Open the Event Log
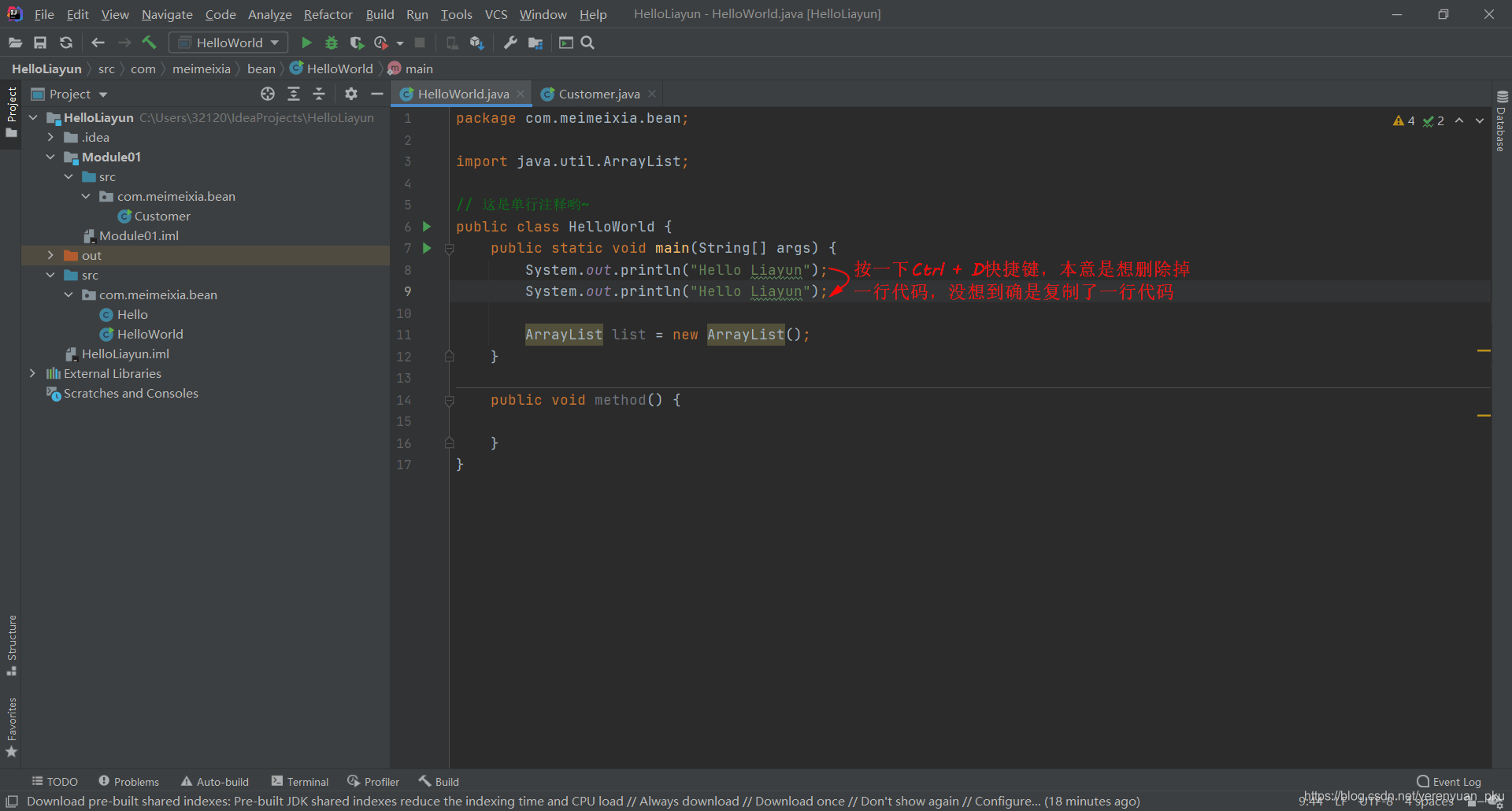Screen dimensions: 1512x811 point(1449,782)
